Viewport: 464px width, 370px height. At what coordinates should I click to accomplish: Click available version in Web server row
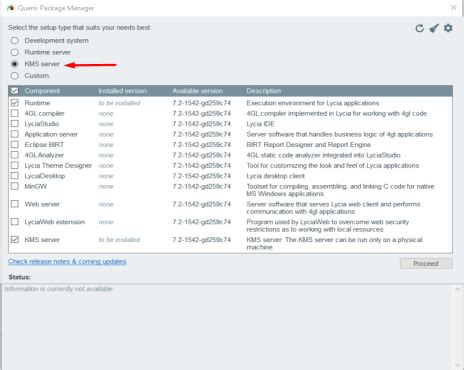click(201, 204)
